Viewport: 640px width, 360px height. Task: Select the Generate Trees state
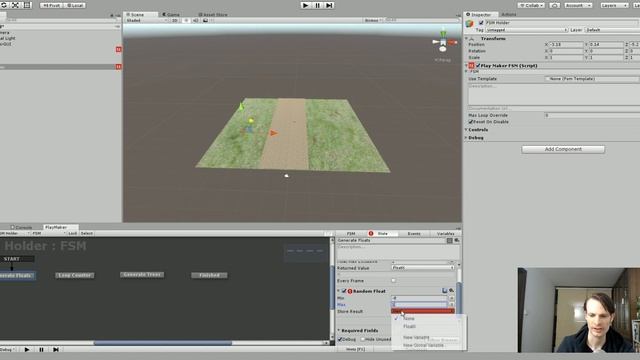pos(142,275)
